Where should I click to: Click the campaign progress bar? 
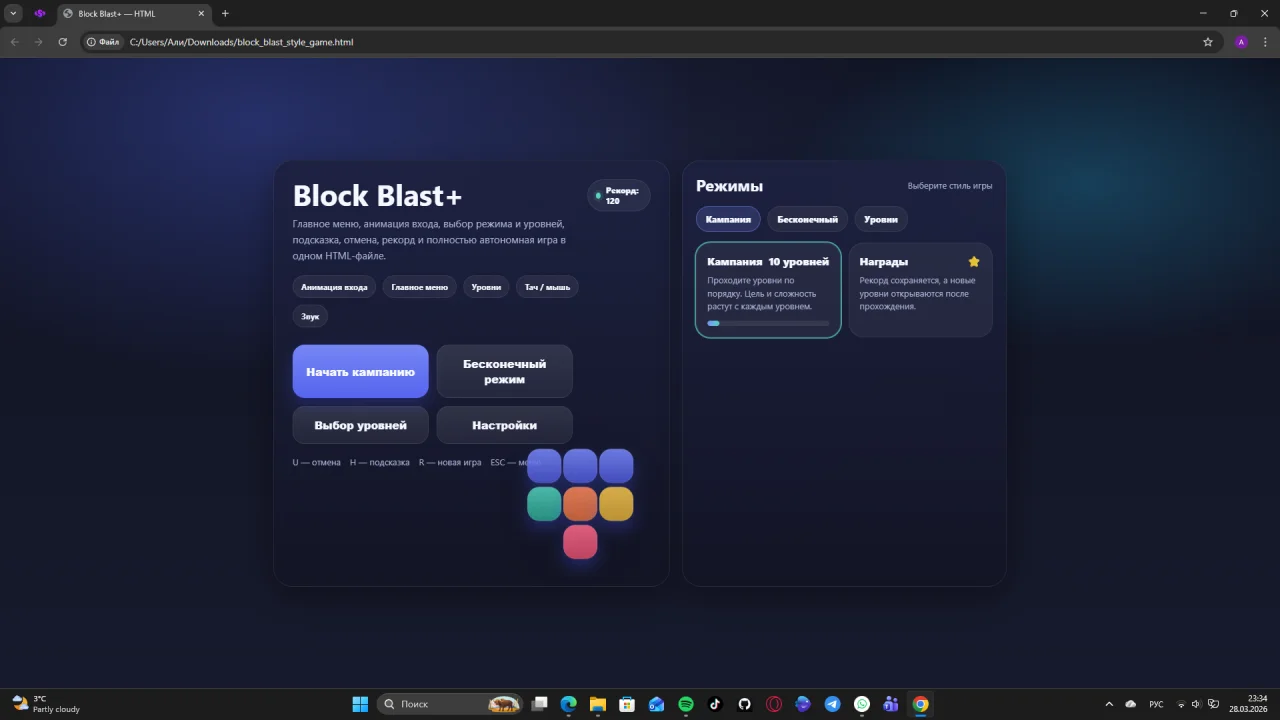(x=768, y=323)
